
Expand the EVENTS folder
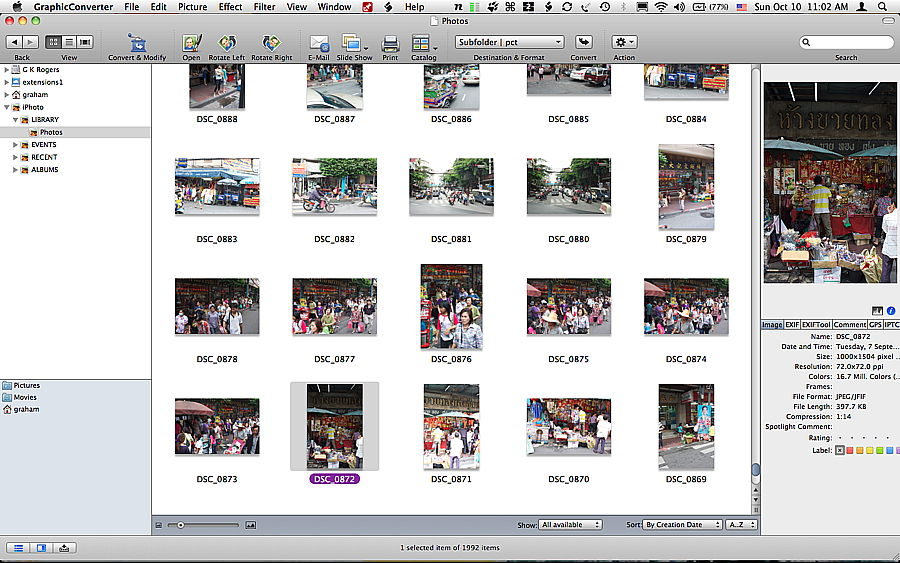coord(15,145)
